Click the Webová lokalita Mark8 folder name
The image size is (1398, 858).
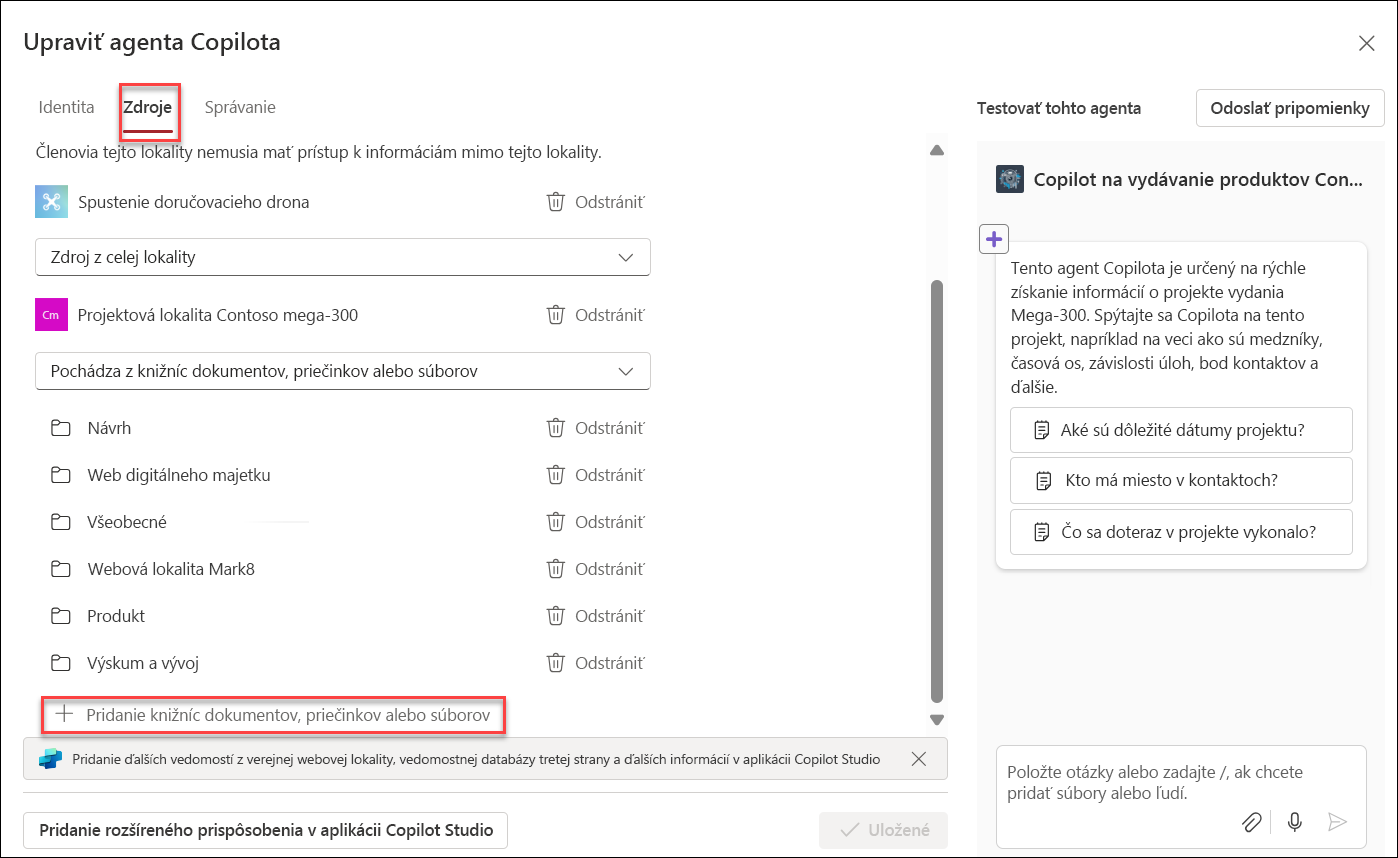click(x=171, y=569)
